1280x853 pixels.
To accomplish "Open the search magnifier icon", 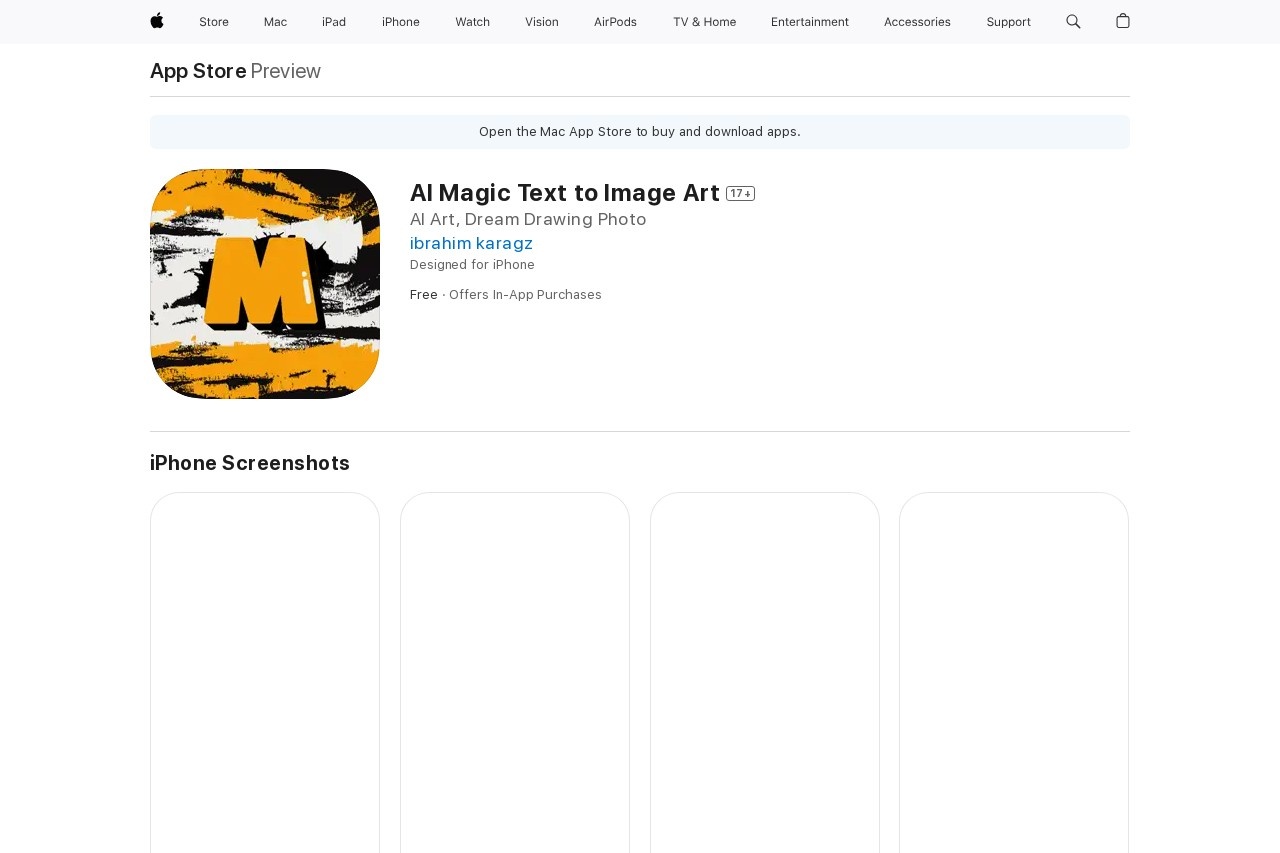I will tap(1073, 21).
